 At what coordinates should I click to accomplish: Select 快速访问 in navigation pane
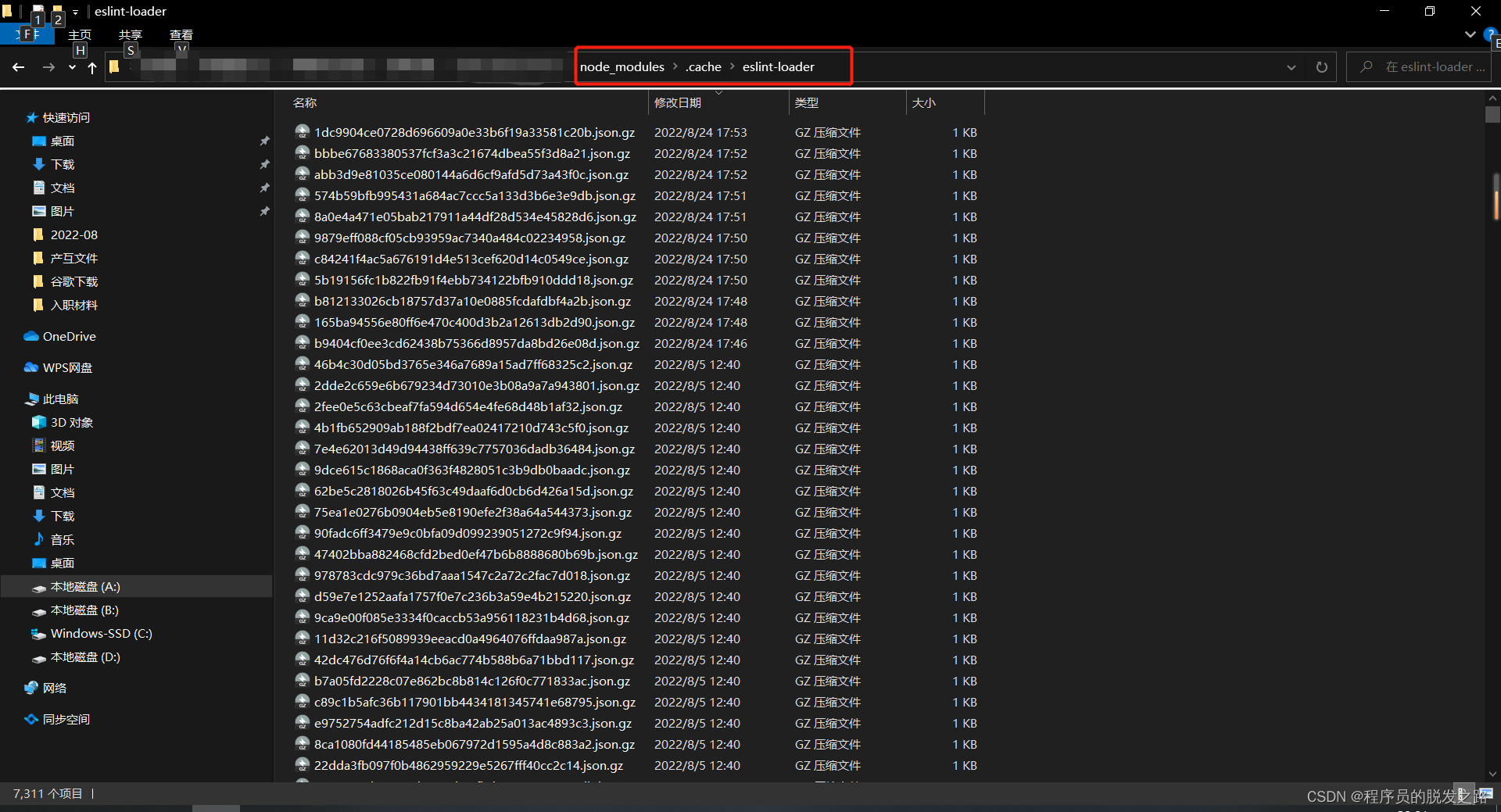click(66, 117)
